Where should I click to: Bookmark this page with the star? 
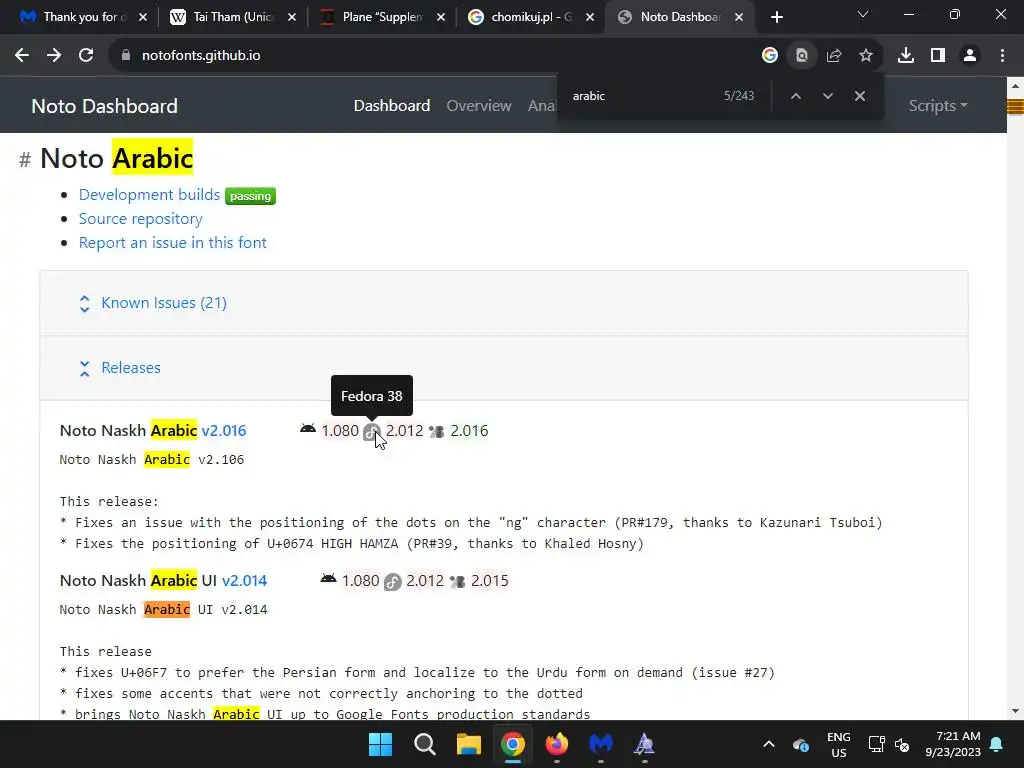[x=865, y=56]
